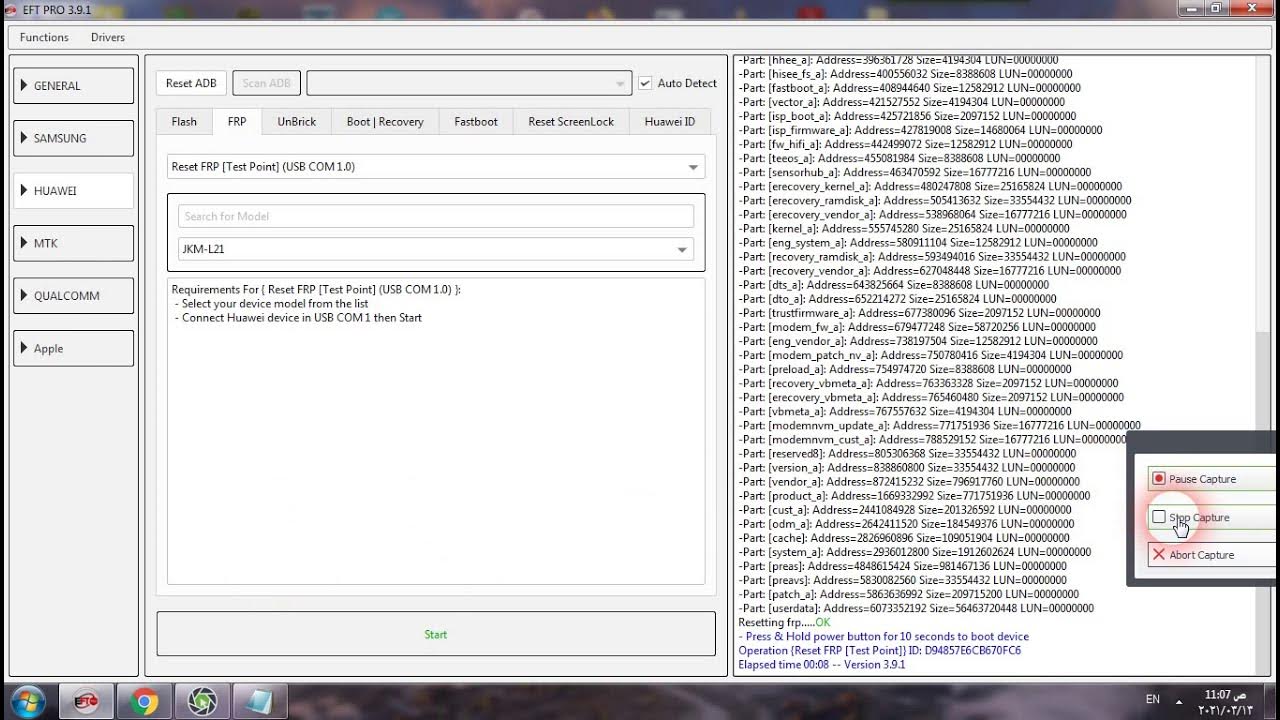The width and height of the screenshot is (1280, 720).
Task: Expand the GENERAL section
Action: click(74, 86)
